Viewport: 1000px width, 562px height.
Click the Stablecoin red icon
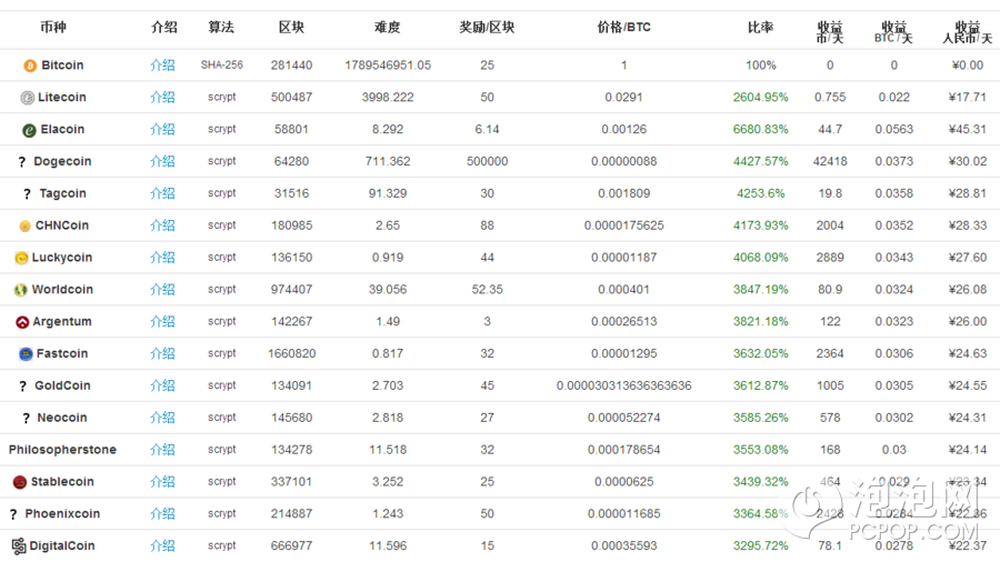[20, 482]
